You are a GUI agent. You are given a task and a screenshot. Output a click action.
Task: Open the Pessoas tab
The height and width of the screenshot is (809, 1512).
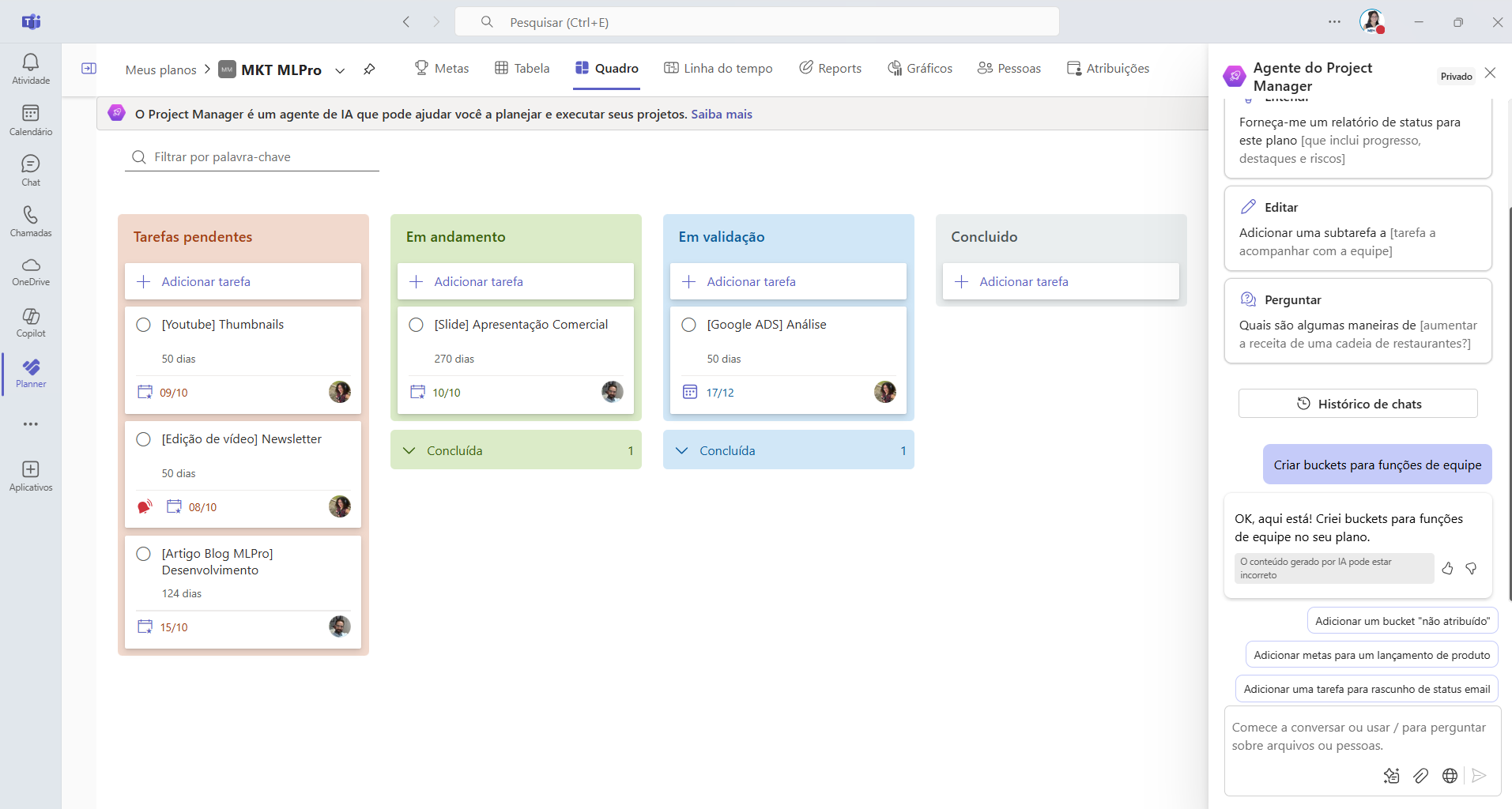click(x=1009, y=69)
